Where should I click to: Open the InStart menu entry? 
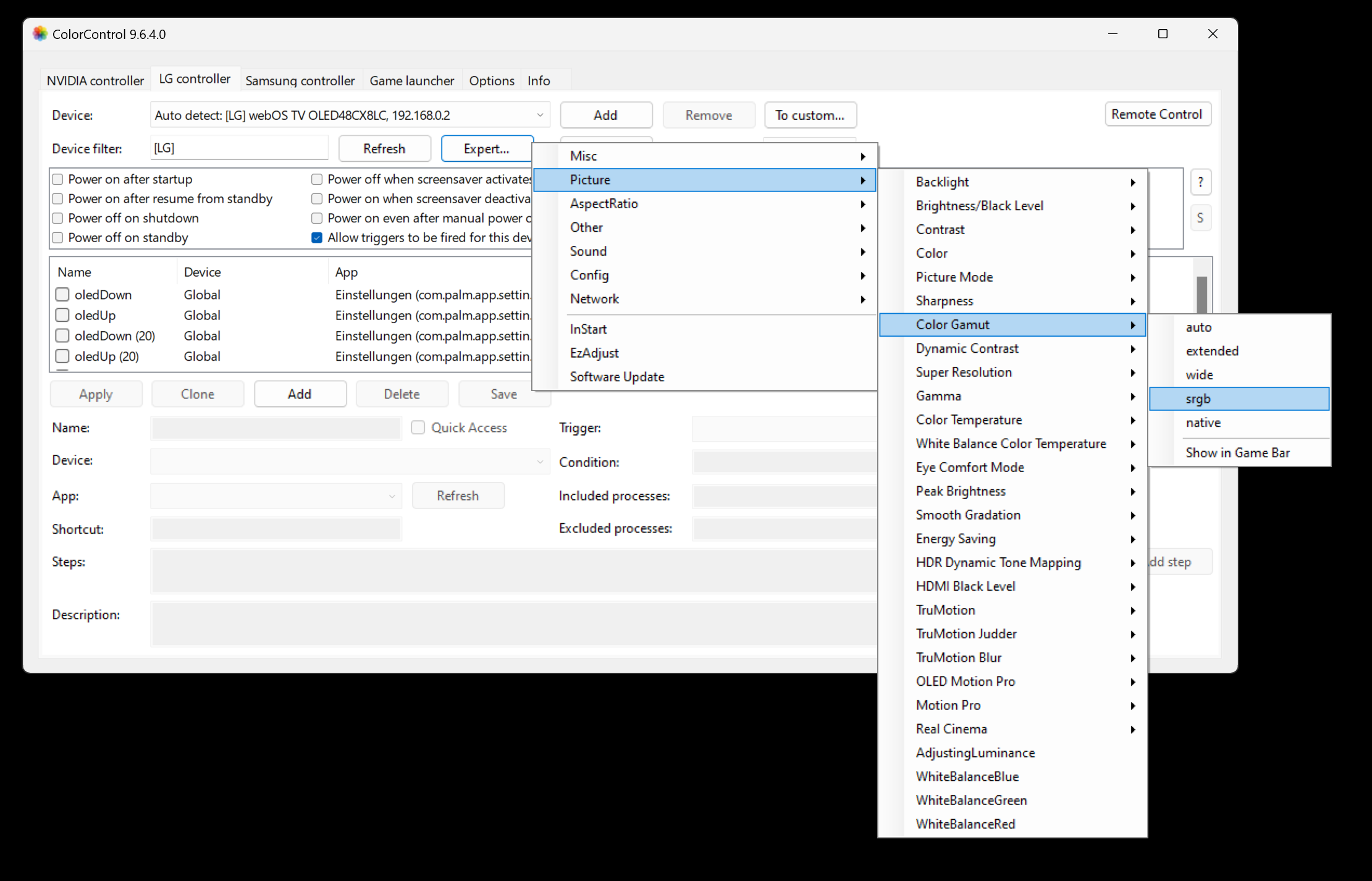pyautogui.click(x=704, y=329)
